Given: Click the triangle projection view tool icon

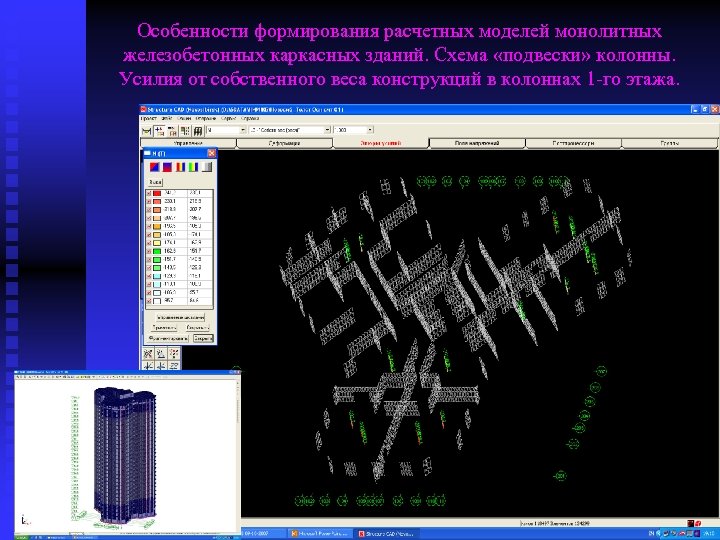Looking at the screenshot, I should tap(161, 354).
